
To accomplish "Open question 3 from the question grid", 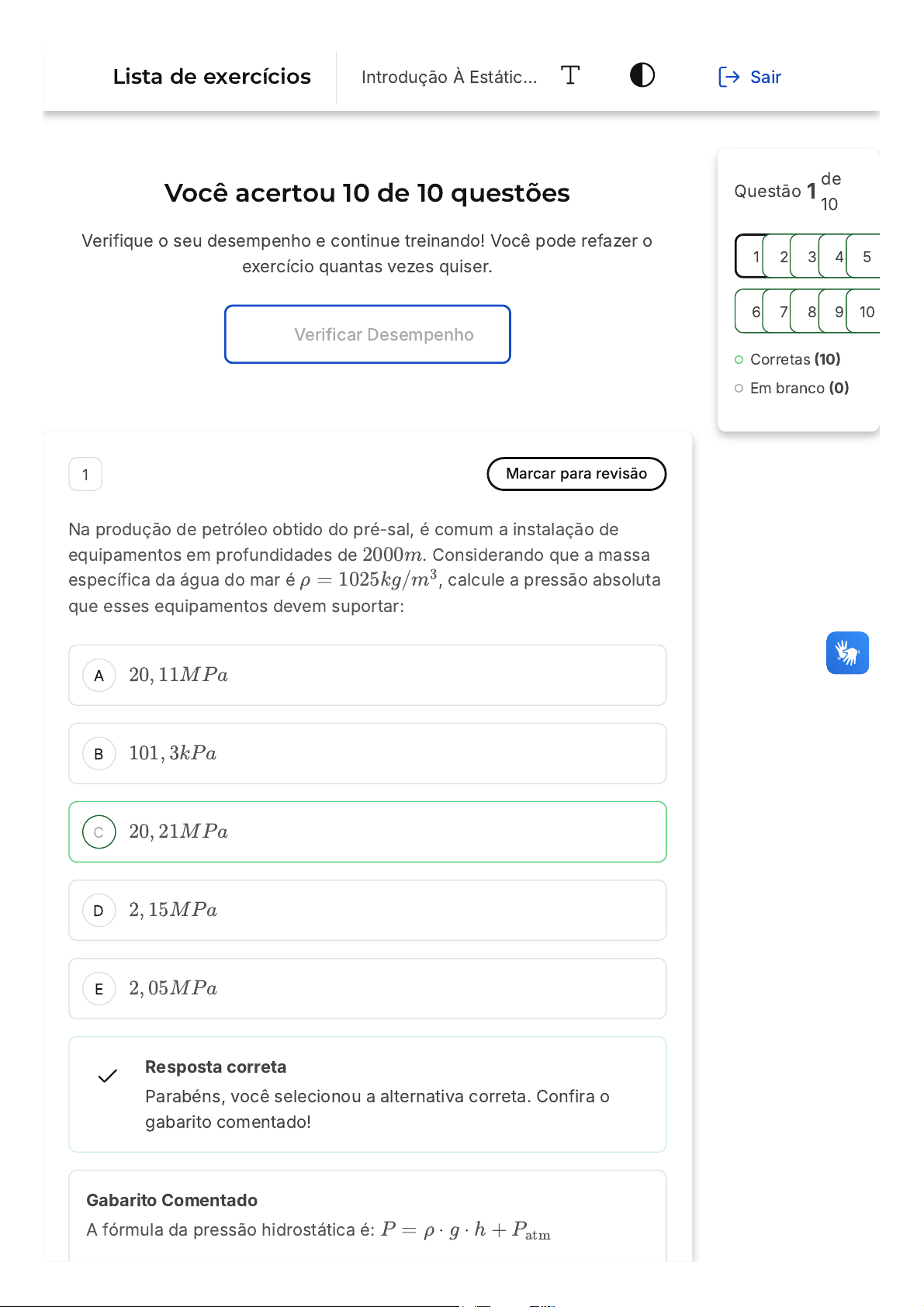I will pos(808,257).
